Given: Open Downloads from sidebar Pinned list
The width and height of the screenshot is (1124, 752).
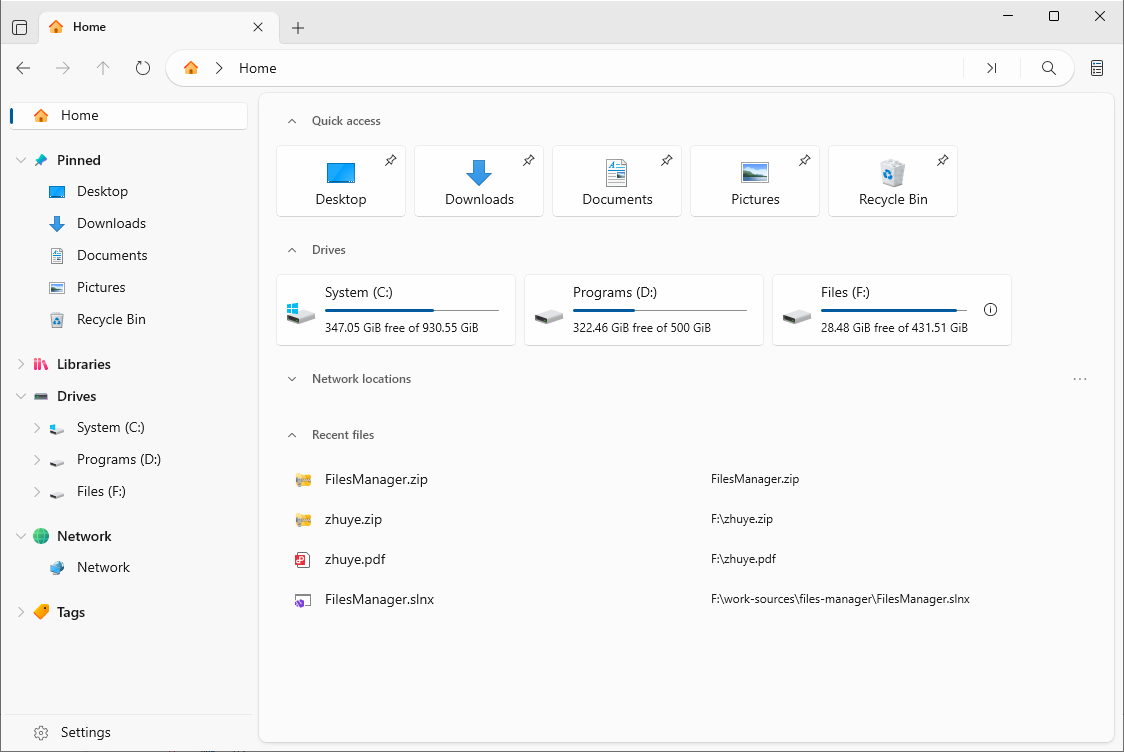Looking at the screenshot, I should pyautogui.click(x=111, y=224).
